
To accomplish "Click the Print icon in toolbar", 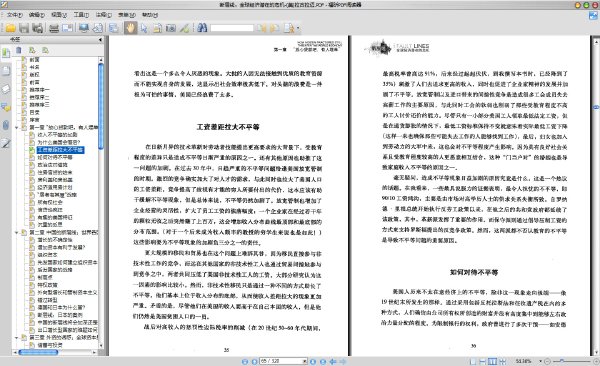I will [x=54, y=28].
